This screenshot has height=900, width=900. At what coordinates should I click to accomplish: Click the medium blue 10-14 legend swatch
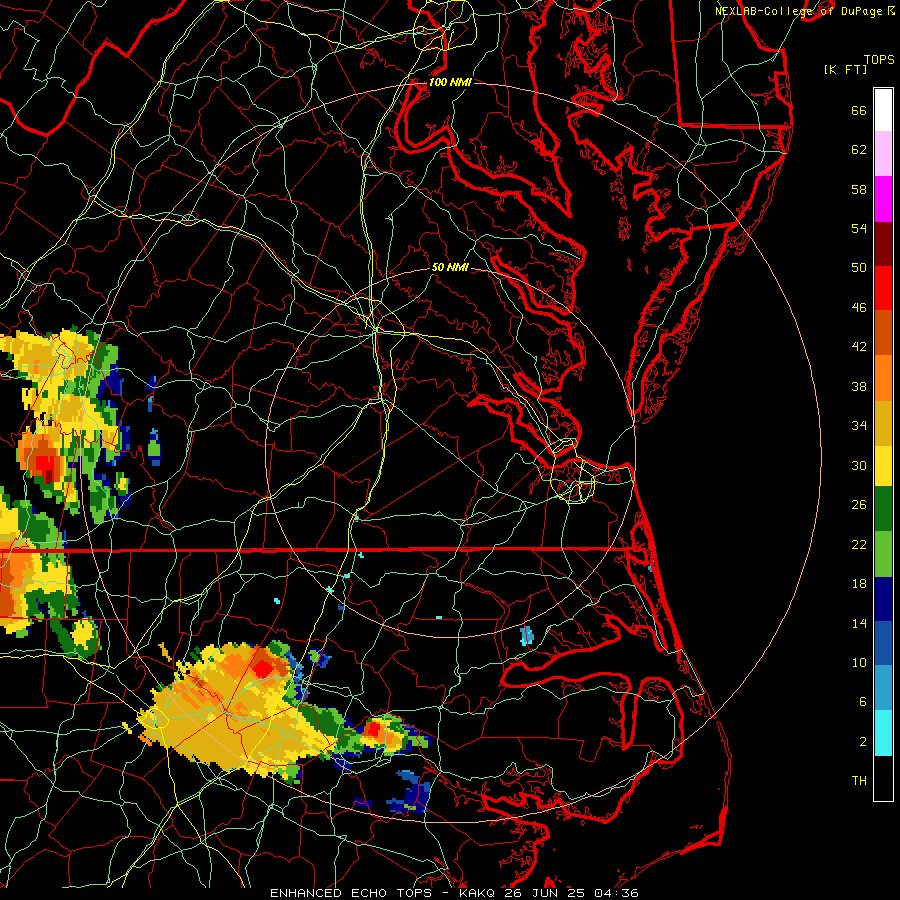click(x=883, y=643)
